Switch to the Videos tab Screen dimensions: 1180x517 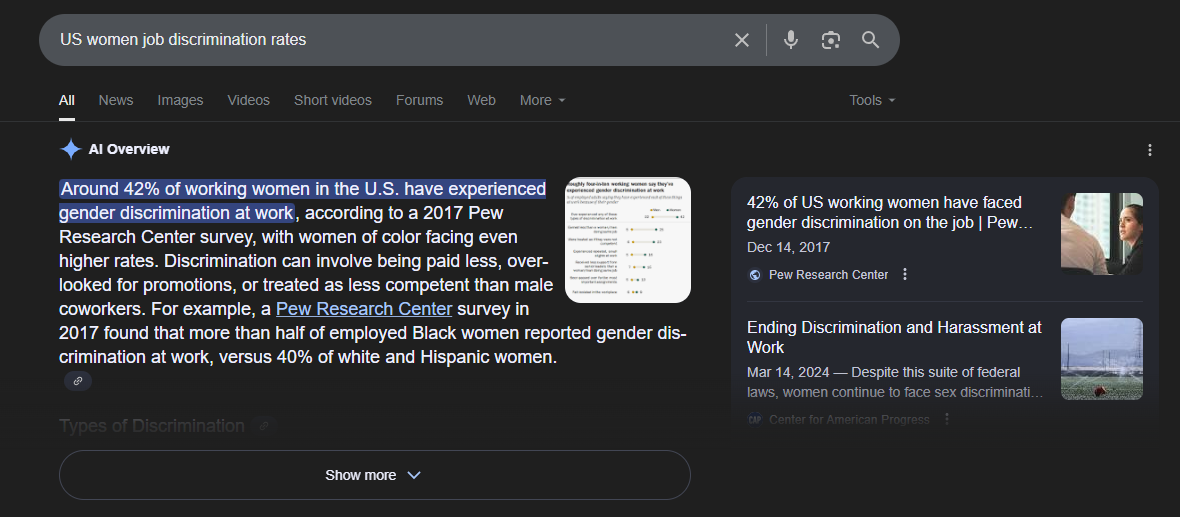coord(248,100)
